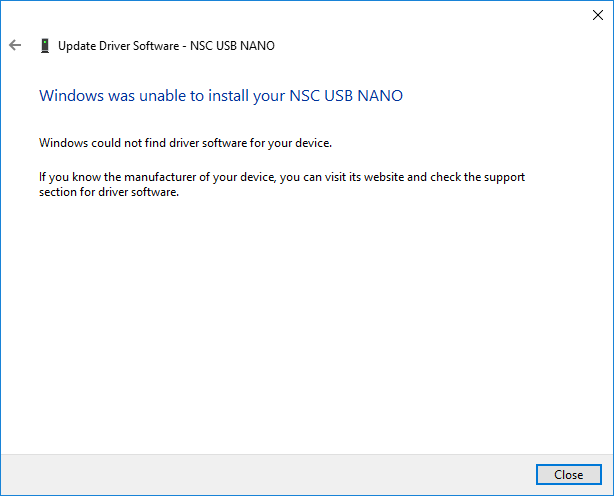Click the word 'website' in the paragraph

[384, 177]
